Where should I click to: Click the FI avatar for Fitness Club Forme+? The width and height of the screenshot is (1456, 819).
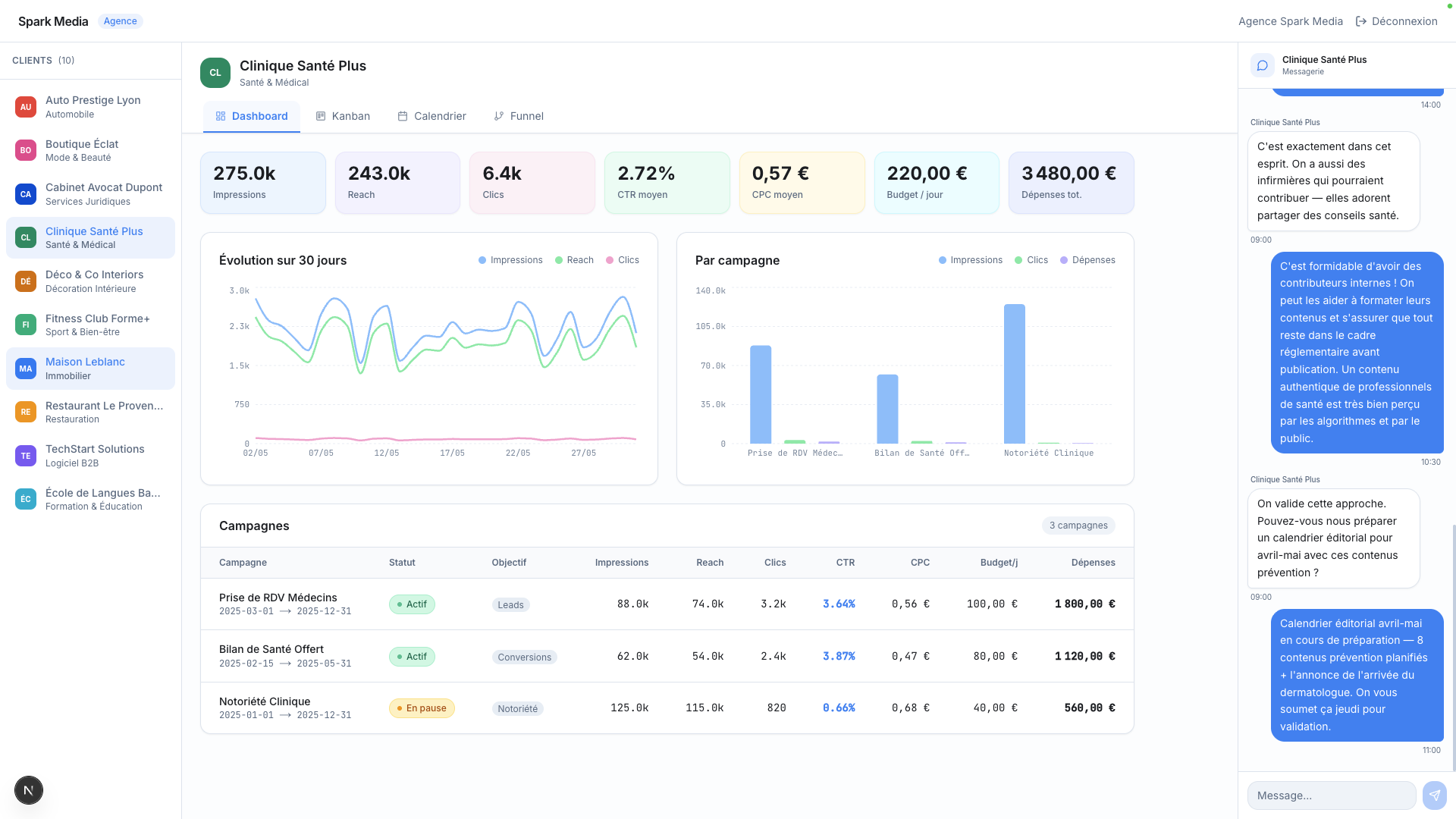pyautogui.click(x=26, y=325)
